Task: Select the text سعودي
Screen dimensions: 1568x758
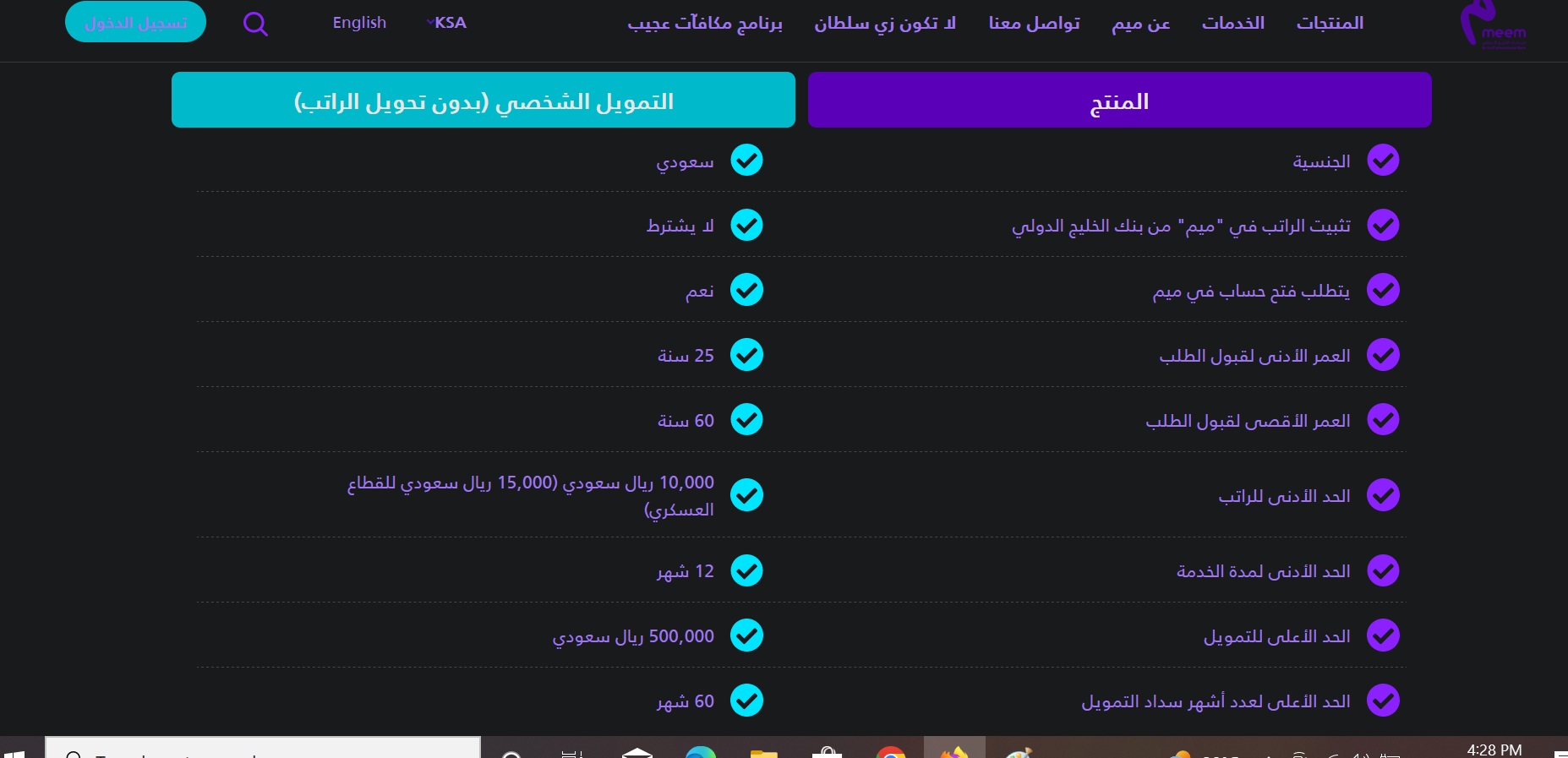Action: tap(686, 161)
